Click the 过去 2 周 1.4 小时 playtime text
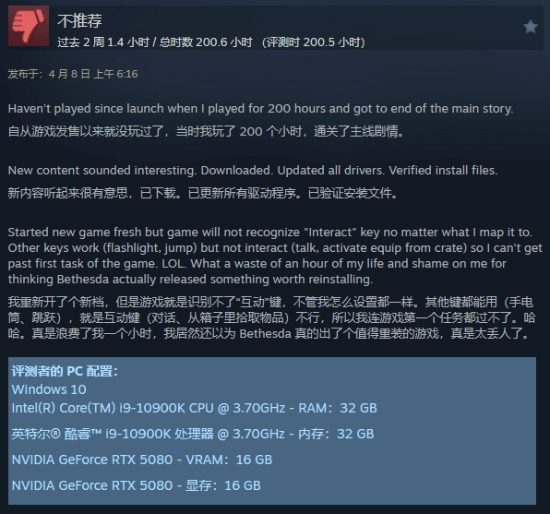Image resolution: width=550 pixels, height=514 pixels. point(103,42)
